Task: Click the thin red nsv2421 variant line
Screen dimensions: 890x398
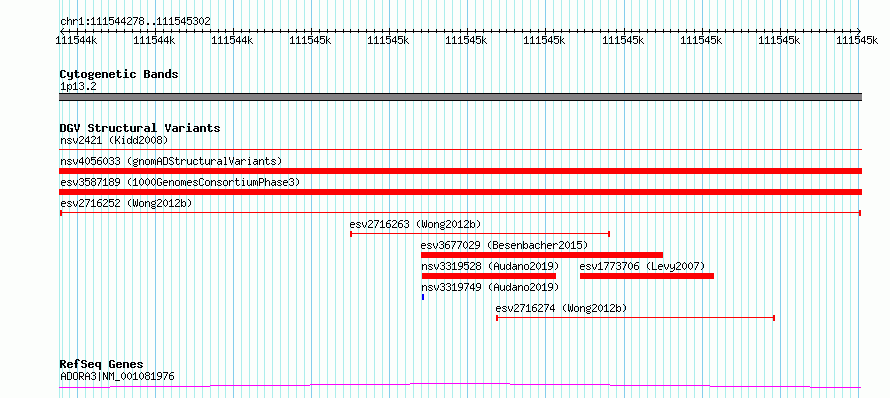Action: click(x=460, y=149)
